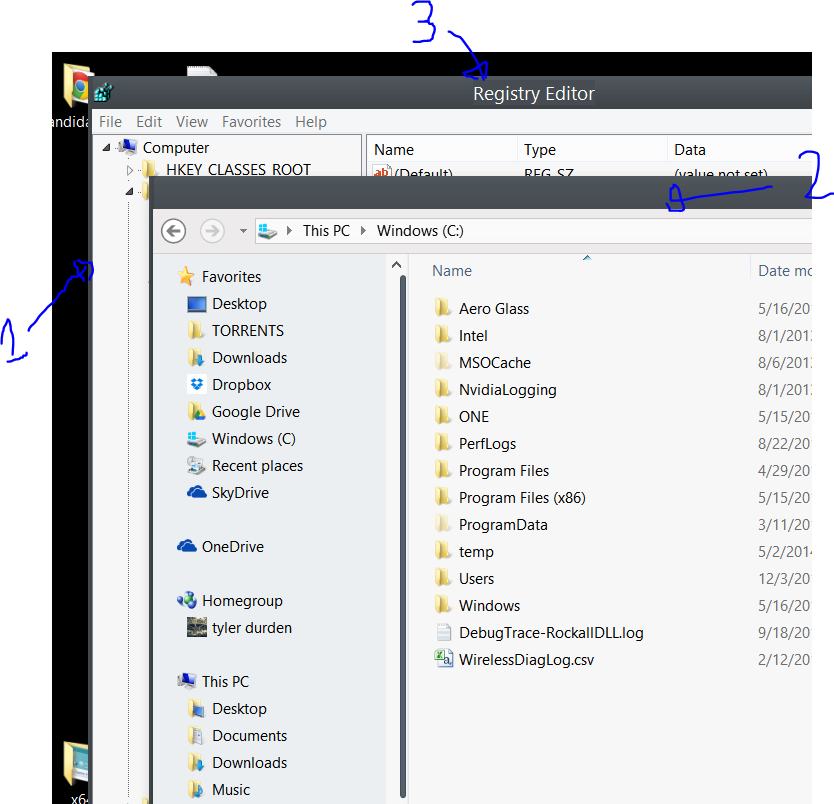Viewport: 834px width, 804px height.
Task: Collapse the Computer node in registry tree
Action: coord(106,147)
